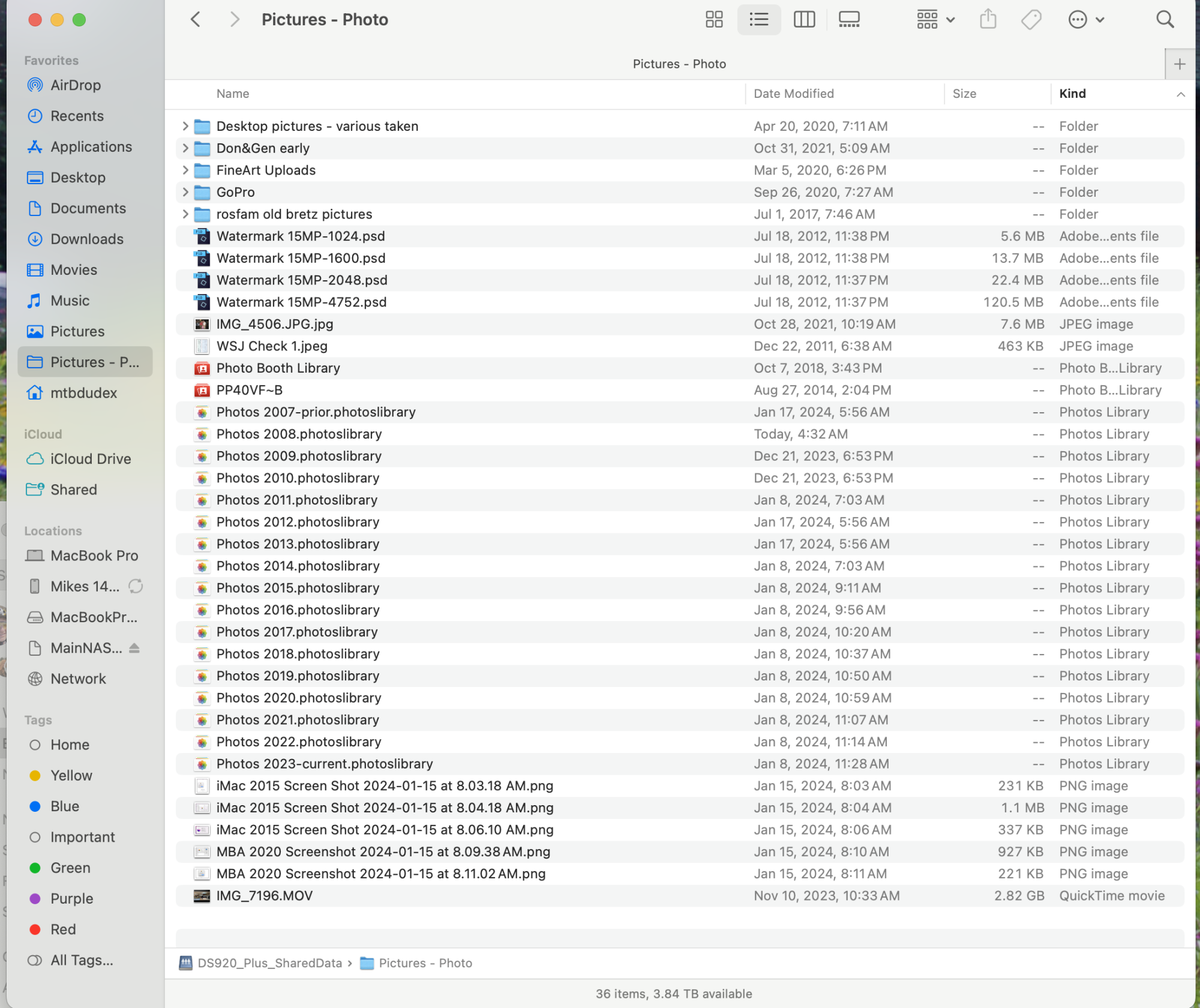Screen dimensions: 1200x1008
Task: Expand the FineArt Uploads folder
Action: tap(185, 170)
